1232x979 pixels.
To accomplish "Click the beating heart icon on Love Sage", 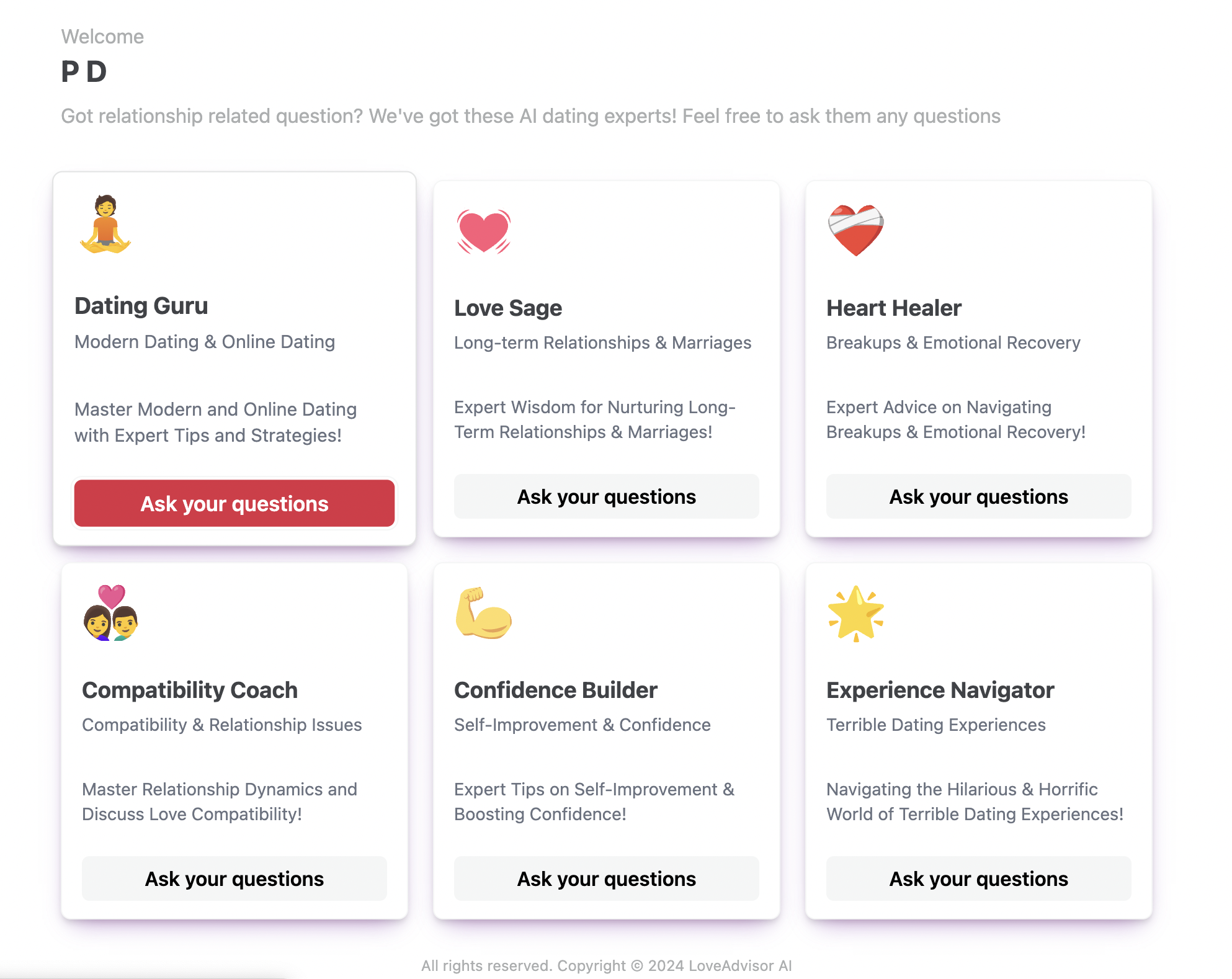I will tap(483, 231).
